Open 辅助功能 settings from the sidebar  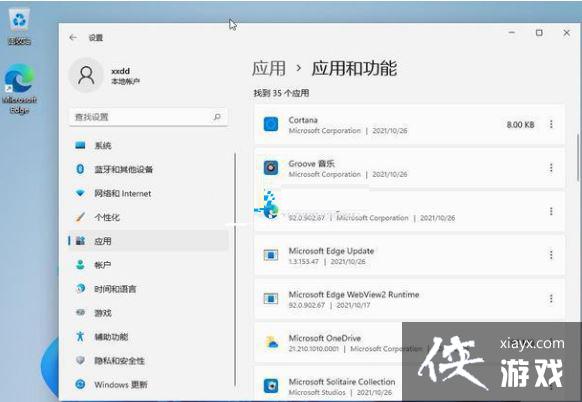148,336
